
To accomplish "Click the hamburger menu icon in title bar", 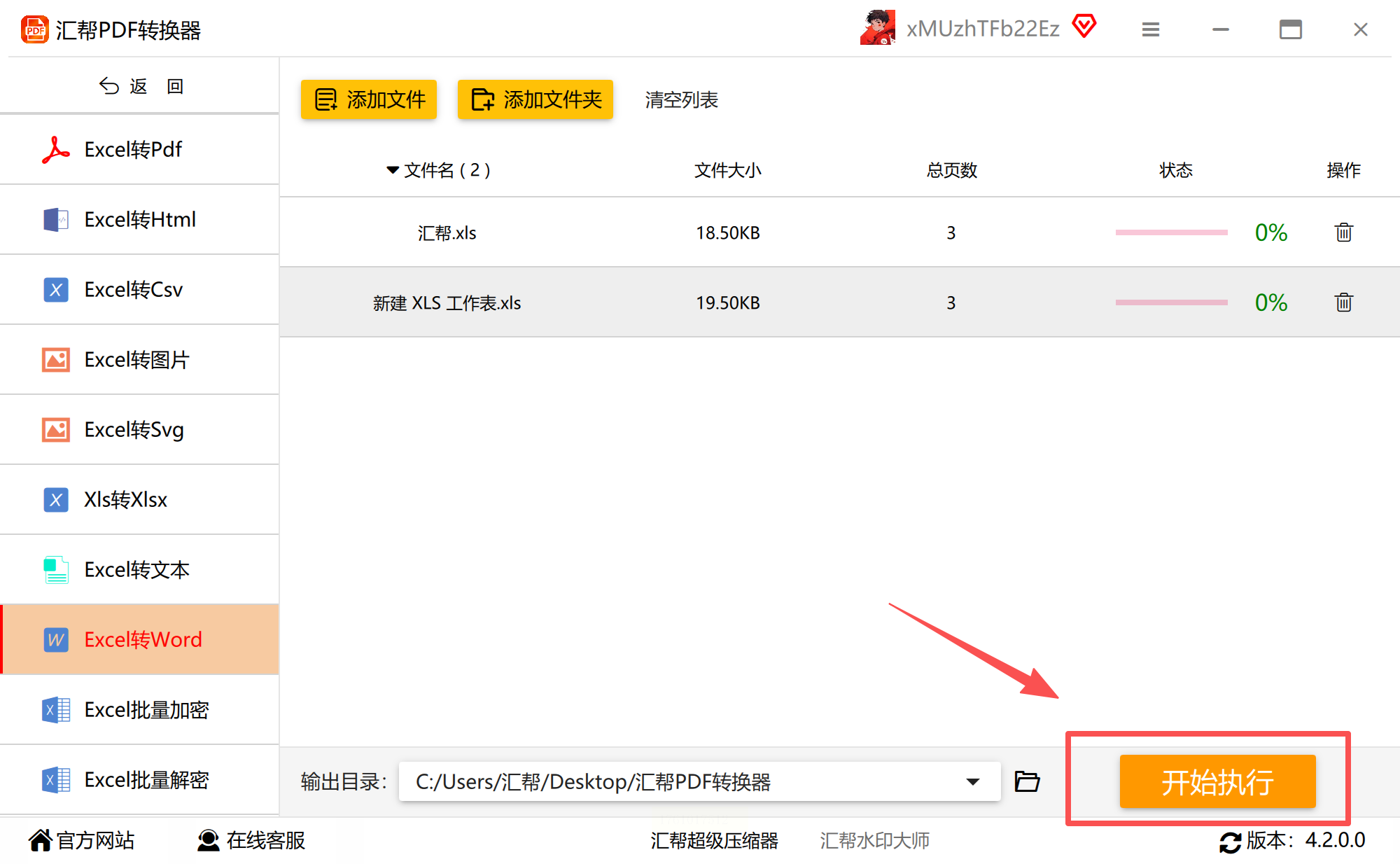I will click(x=1150, y=29).
